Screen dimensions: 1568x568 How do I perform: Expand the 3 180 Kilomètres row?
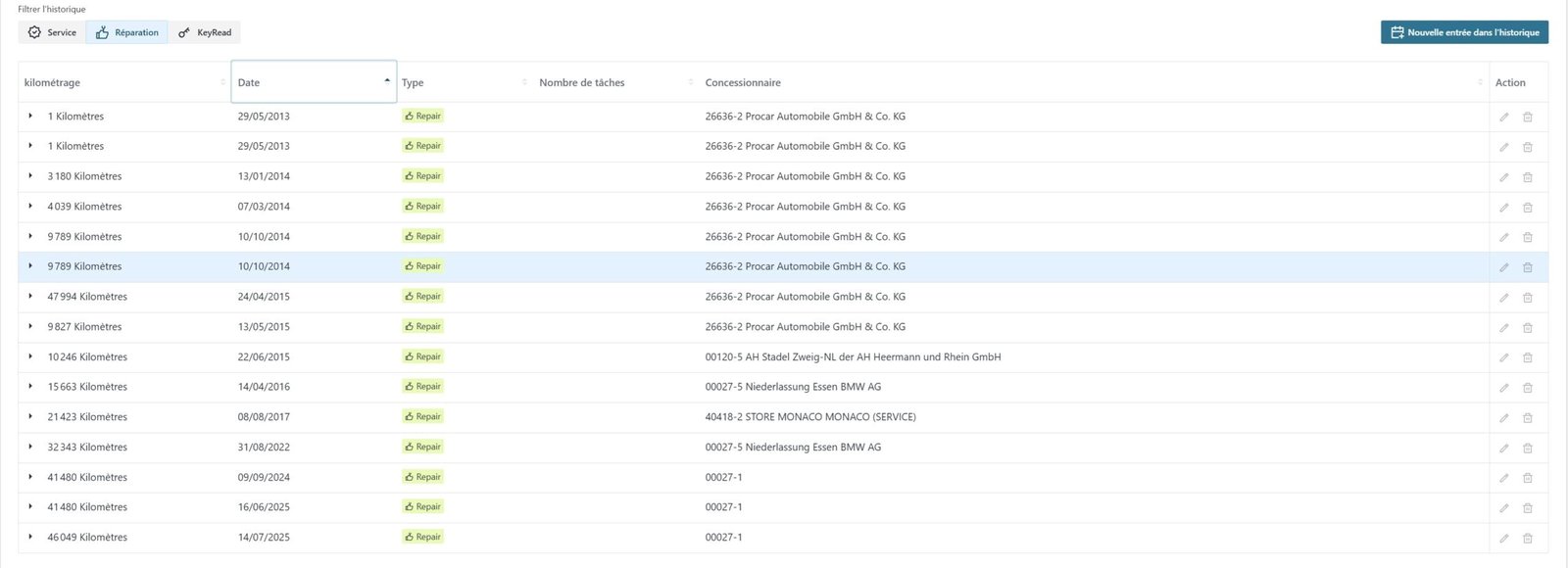click(30, 176)
